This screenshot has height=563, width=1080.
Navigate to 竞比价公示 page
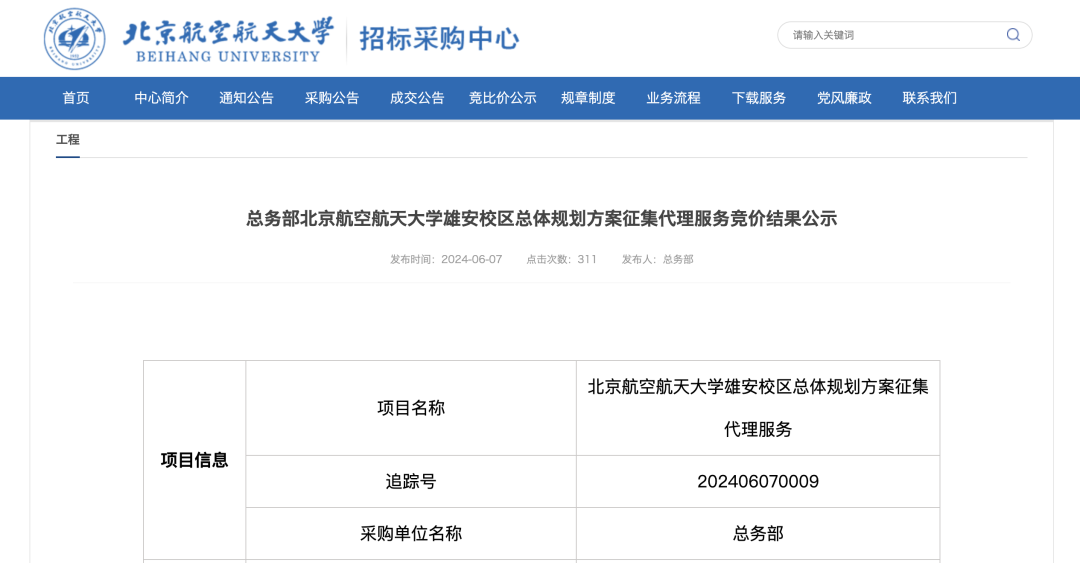pyautogui.click(x=503, y=98)
